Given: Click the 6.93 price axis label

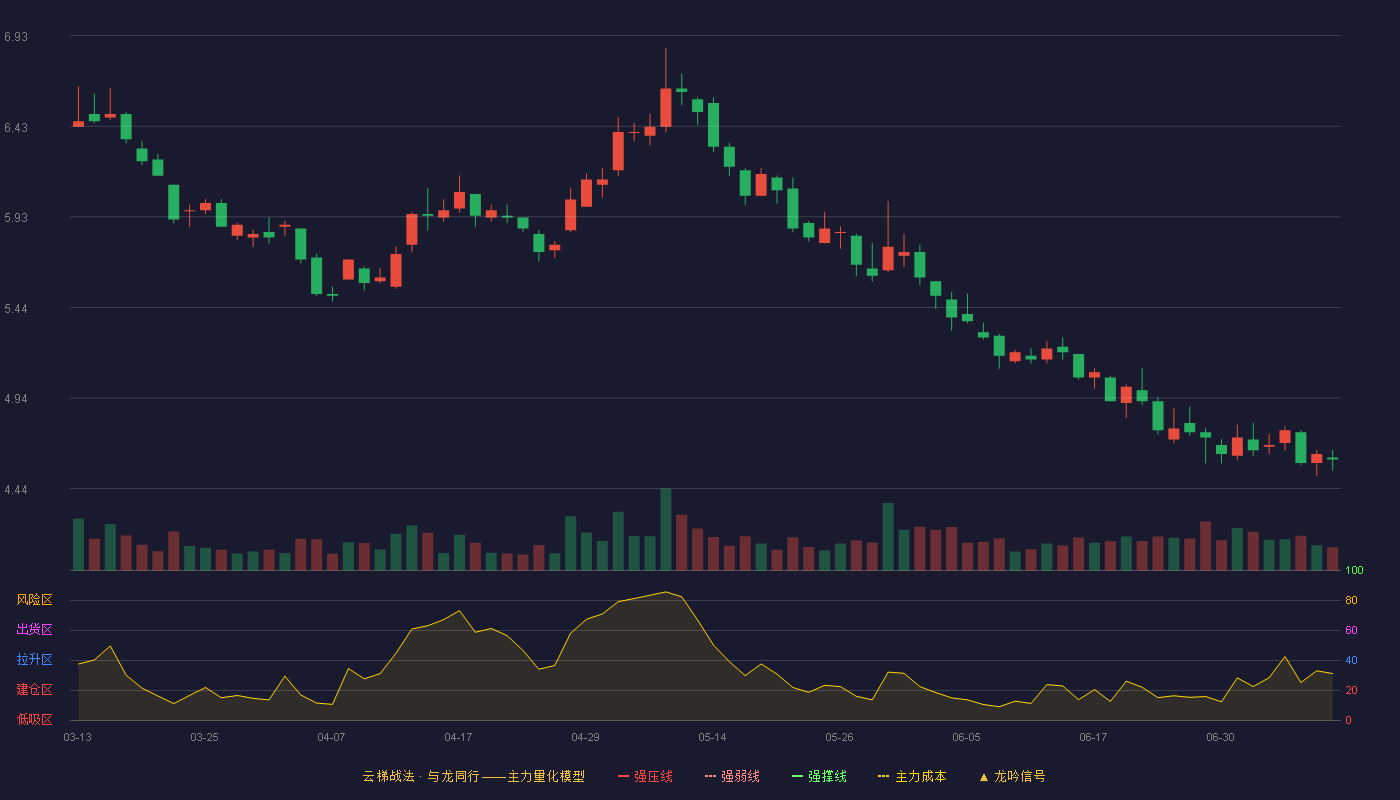Looking at the screenshot, I should click(16, 37).
